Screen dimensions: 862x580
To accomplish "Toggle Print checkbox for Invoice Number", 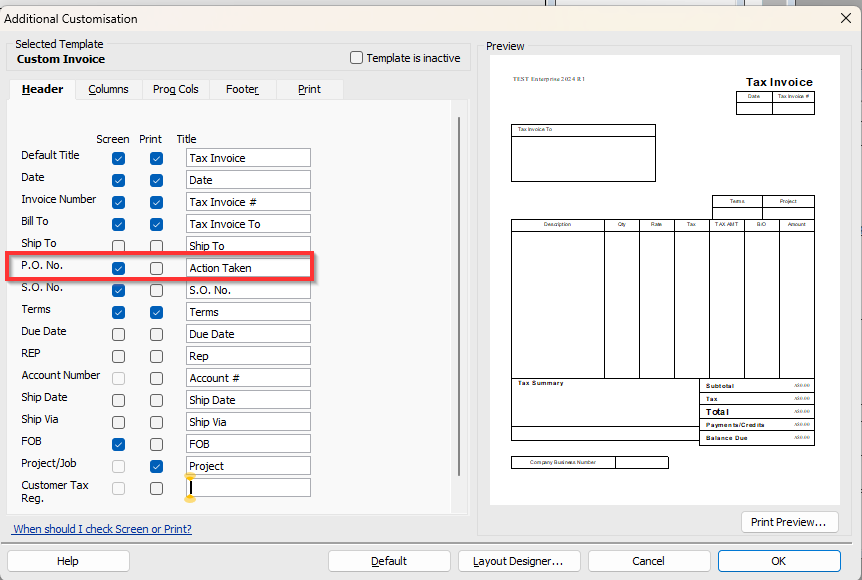I will pyautogui.click(x=157, y=202).
